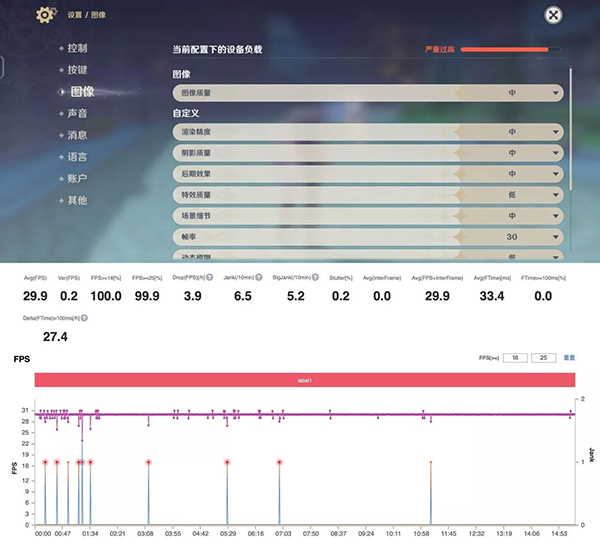Viewport: 600px width, 540px height.
Task: Open the 特效质量 dropdown
Action: coord(556,195)
